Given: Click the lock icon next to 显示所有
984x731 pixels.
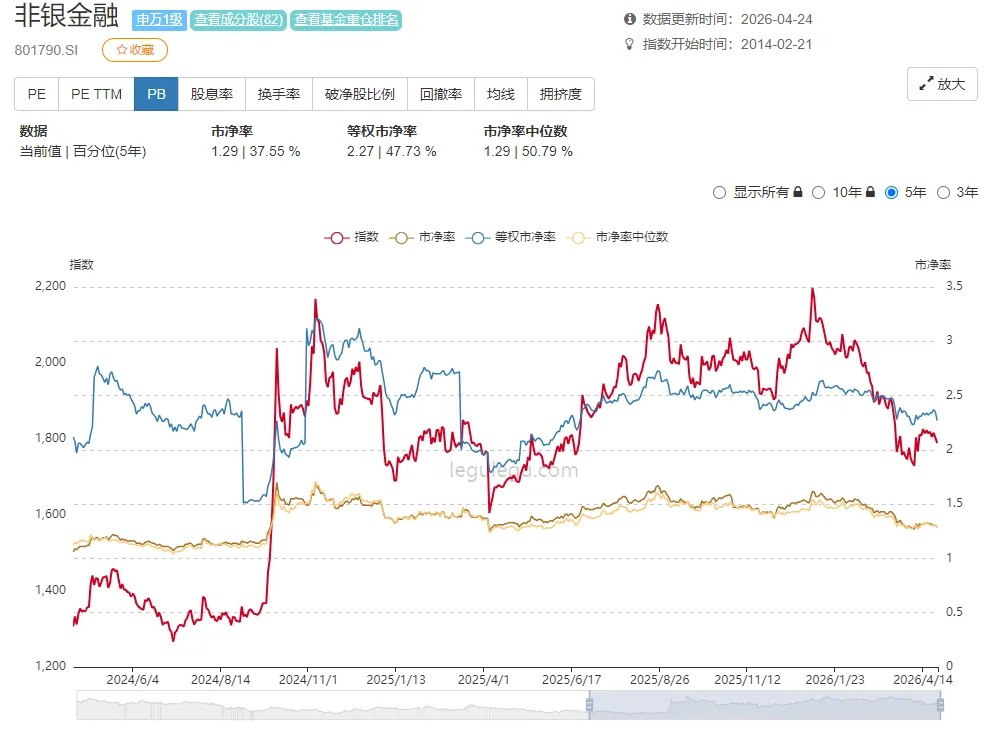Looking at the screenshot, I should (800, 192).
